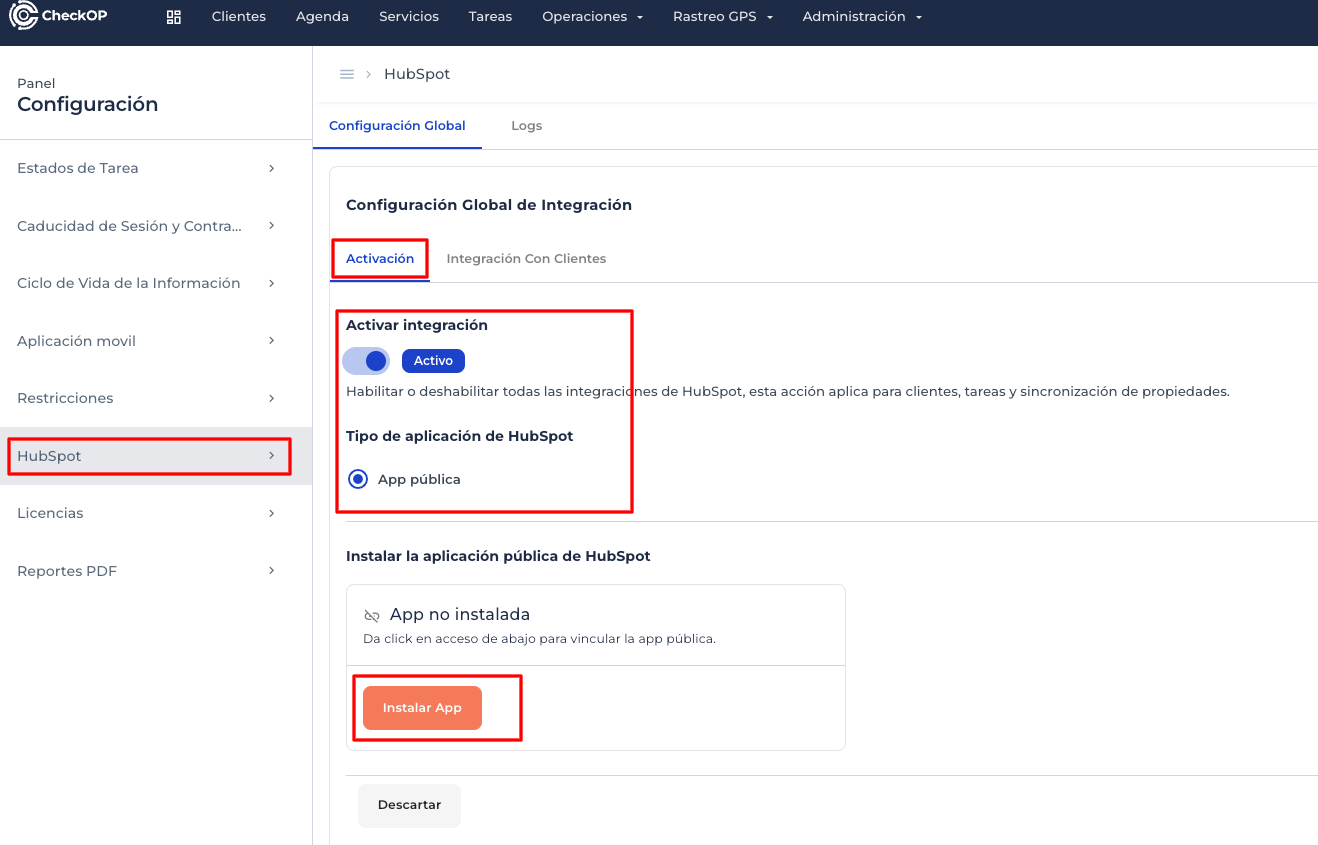Click the arrow icon beside Licencias

click(271, 513)
